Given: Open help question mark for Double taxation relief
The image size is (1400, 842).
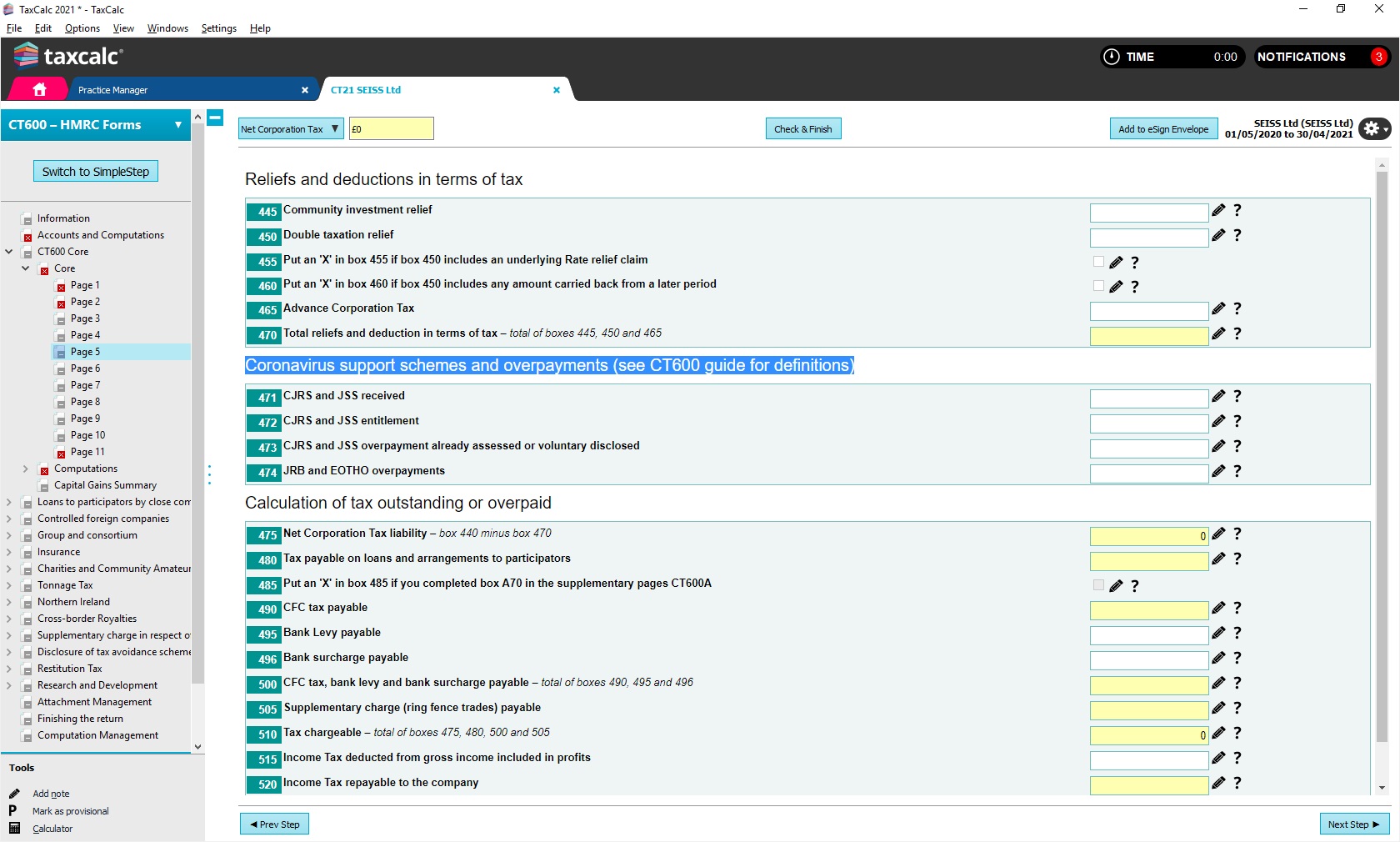Looking at the screenshot, I should pyautogui.click(x=1237, y=236).
